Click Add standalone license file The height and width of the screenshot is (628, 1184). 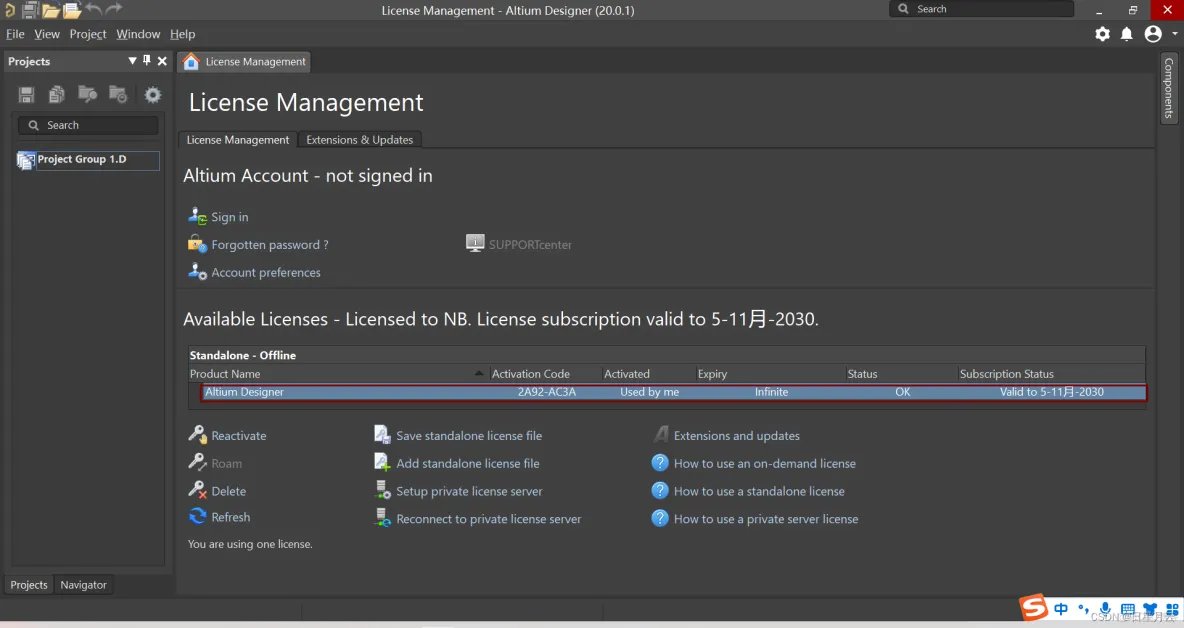pyautogui.click(x=467, y=463)
